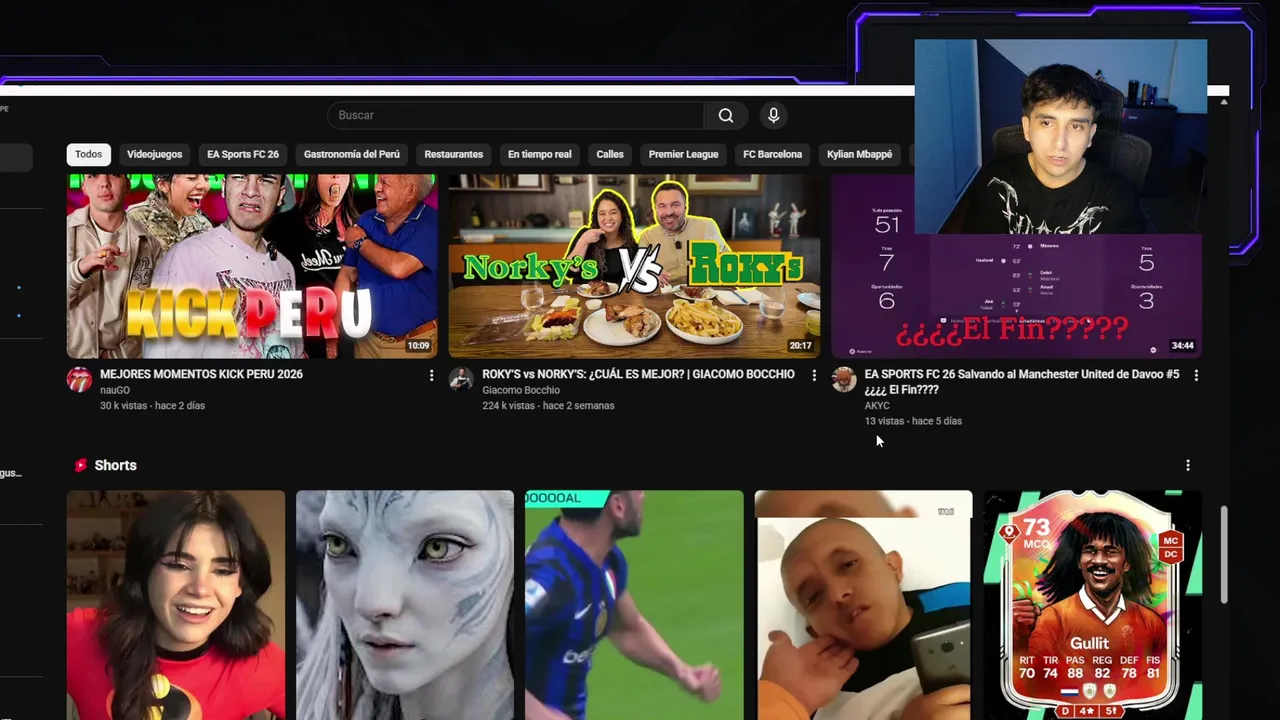
Task: Click the magnifying glass search button
Action: (x=726, y=115)
